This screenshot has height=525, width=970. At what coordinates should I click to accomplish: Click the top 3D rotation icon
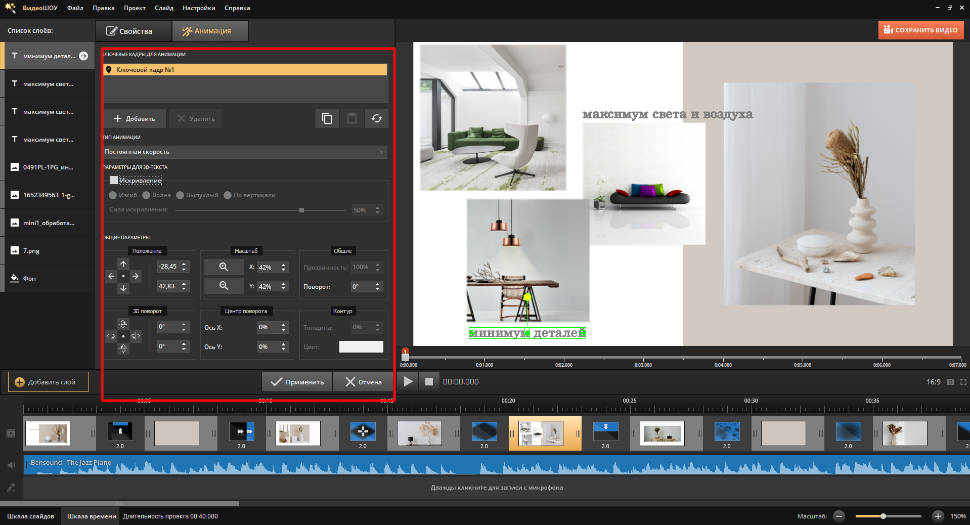[123, 324]
